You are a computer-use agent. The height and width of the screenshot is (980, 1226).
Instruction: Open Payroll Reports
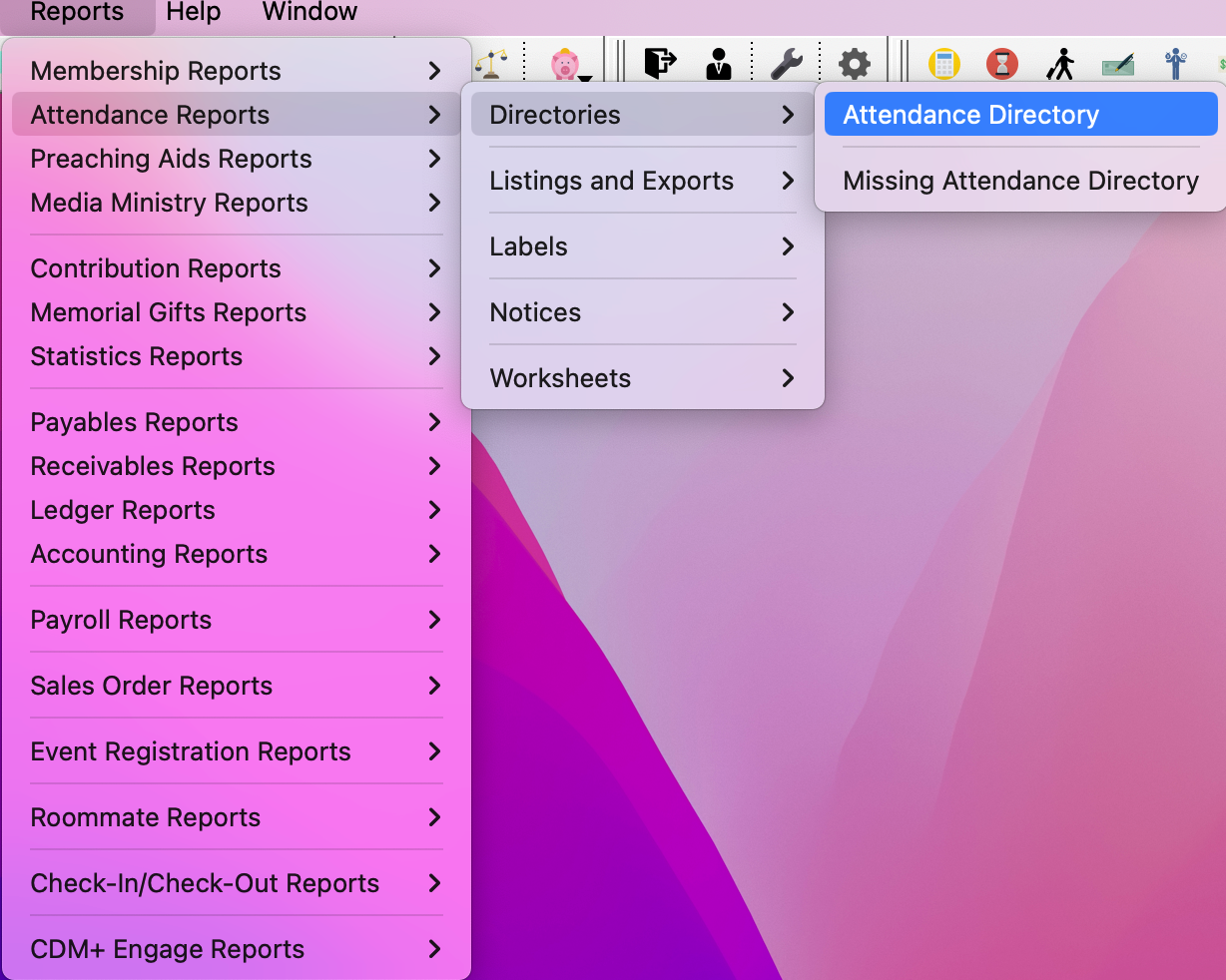[120, 620]
